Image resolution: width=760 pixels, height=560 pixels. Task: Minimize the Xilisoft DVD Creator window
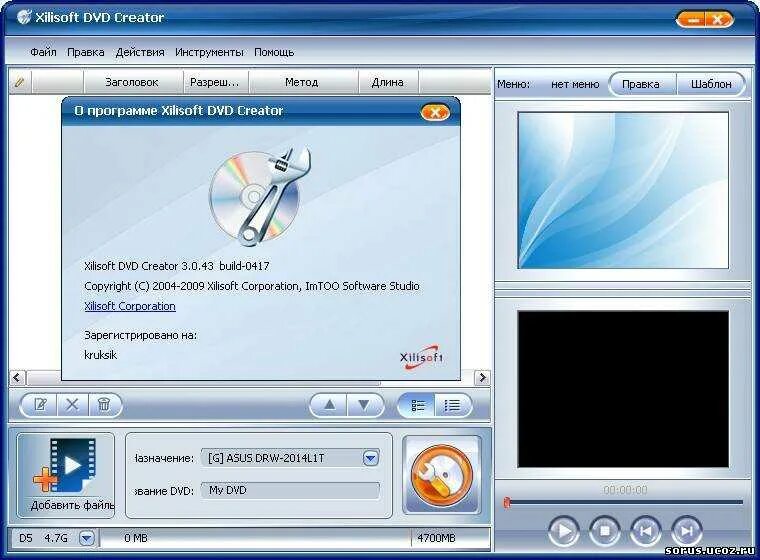[x=694, y=20]
